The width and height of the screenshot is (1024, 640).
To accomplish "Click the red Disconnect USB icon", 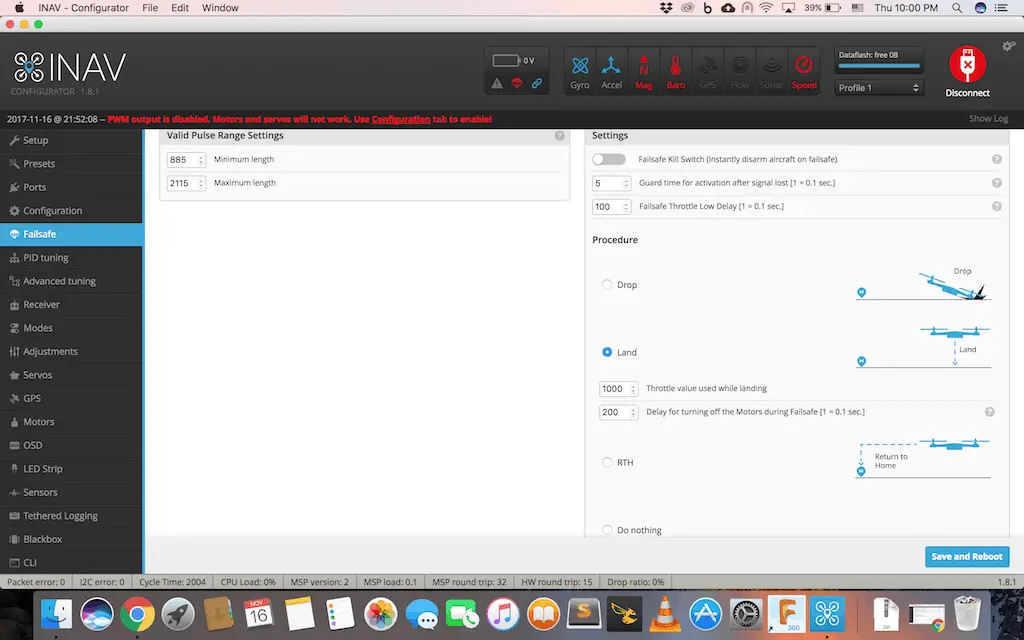I will coord(967,64).
